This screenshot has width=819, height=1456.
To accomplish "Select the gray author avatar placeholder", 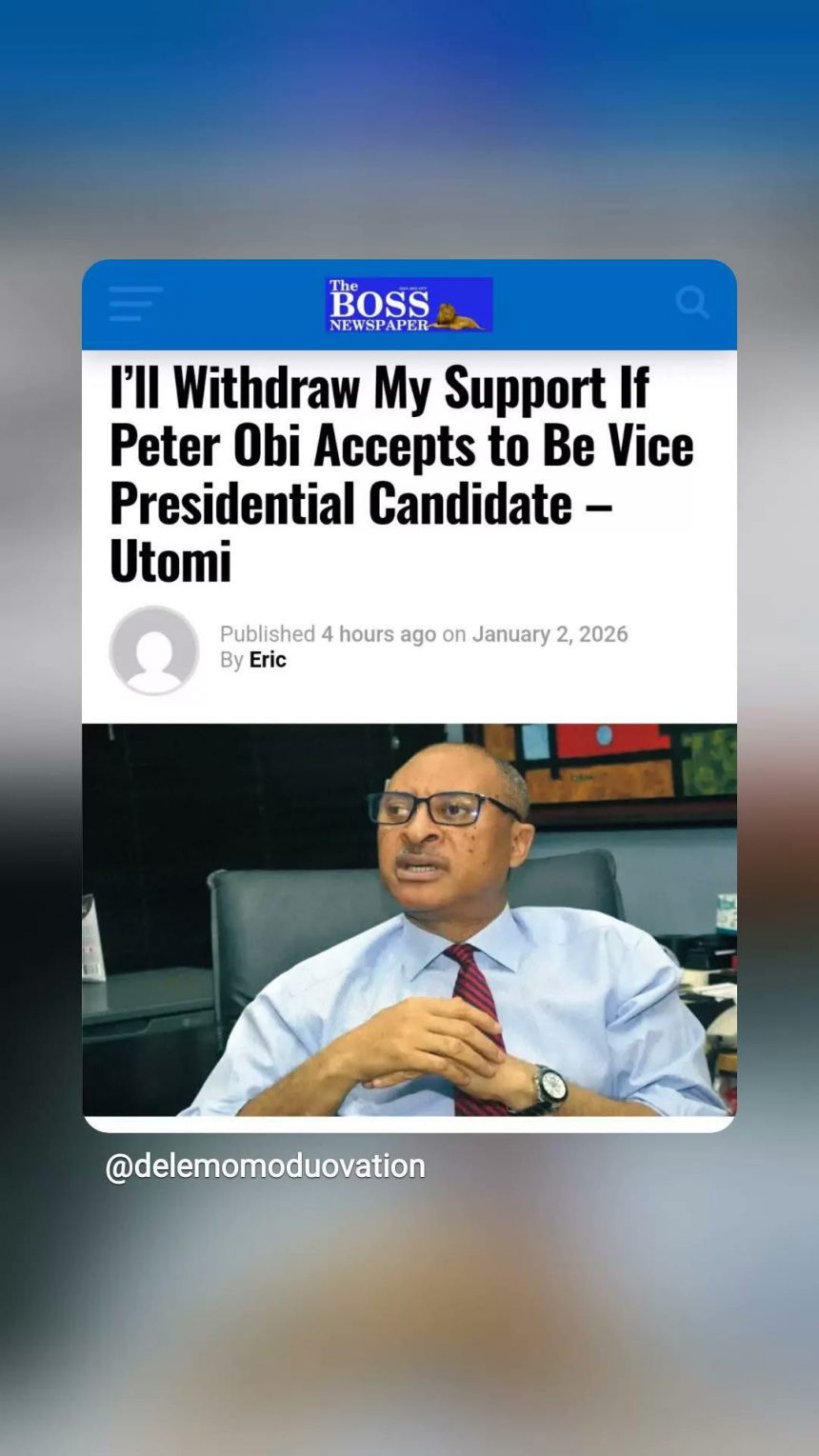I will pyautogui.click(x=154, y=650).
